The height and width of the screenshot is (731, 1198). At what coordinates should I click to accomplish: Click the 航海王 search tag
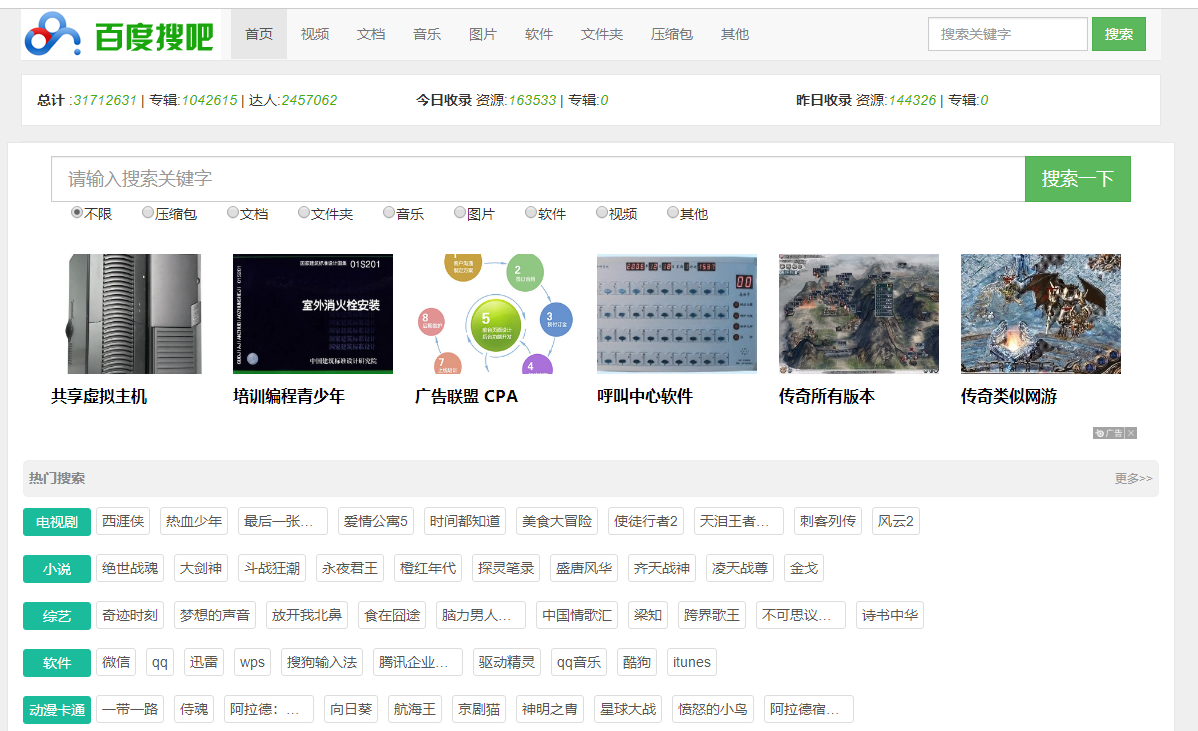(415, 709)
